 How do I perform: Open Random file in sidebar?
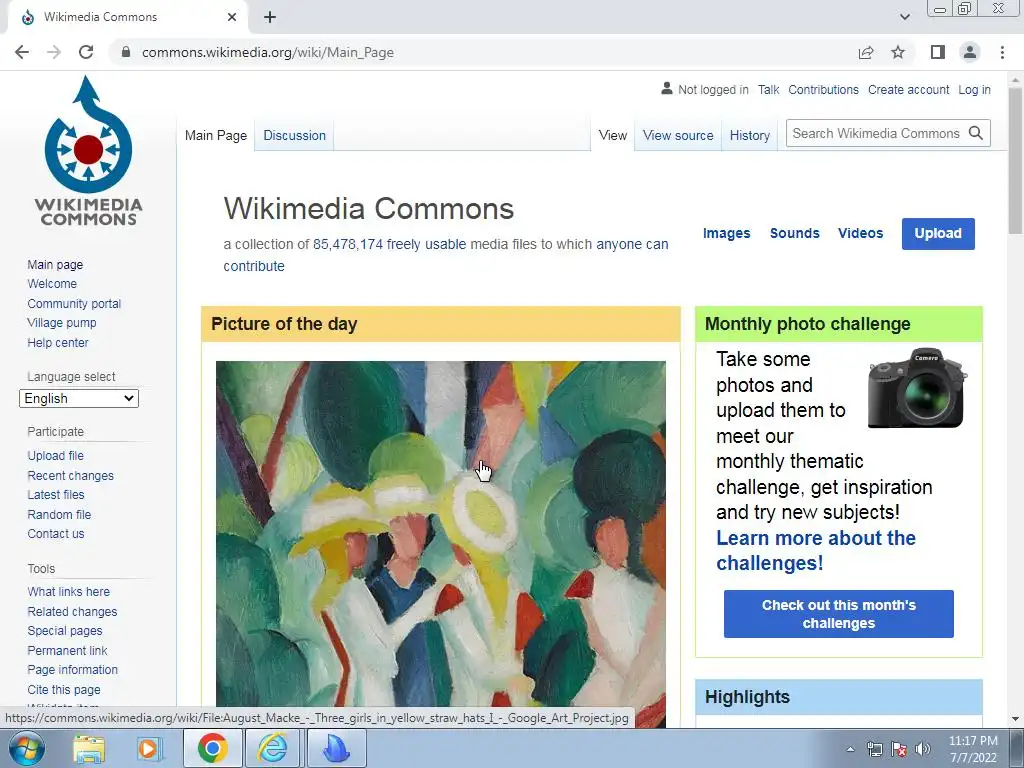point(59,515)
